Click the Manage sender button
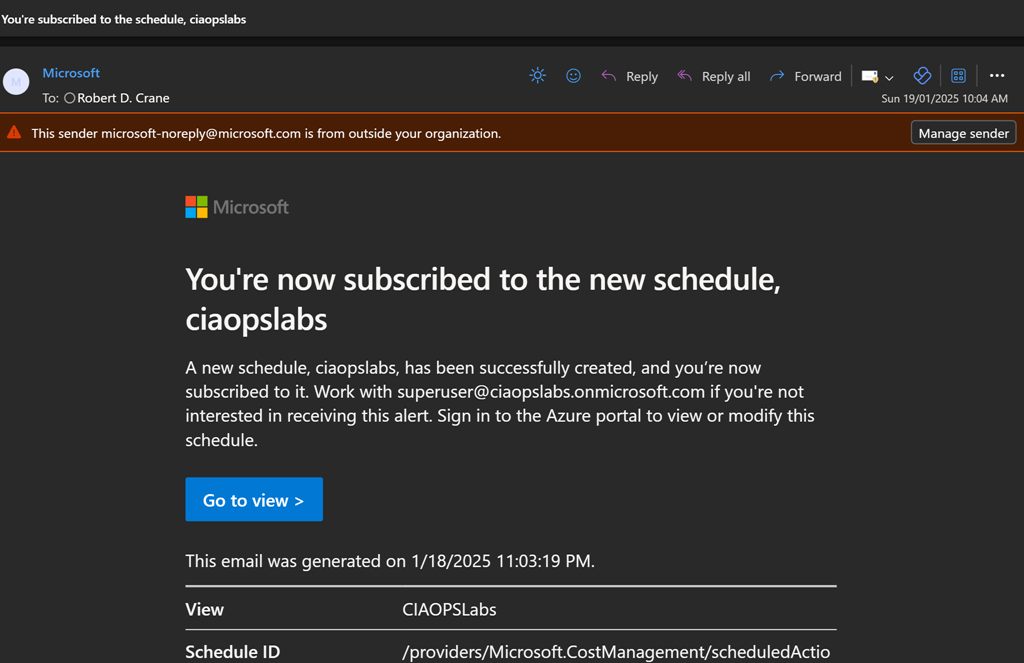This screenshot has height=663, width=1024. [x=963, y=133]
